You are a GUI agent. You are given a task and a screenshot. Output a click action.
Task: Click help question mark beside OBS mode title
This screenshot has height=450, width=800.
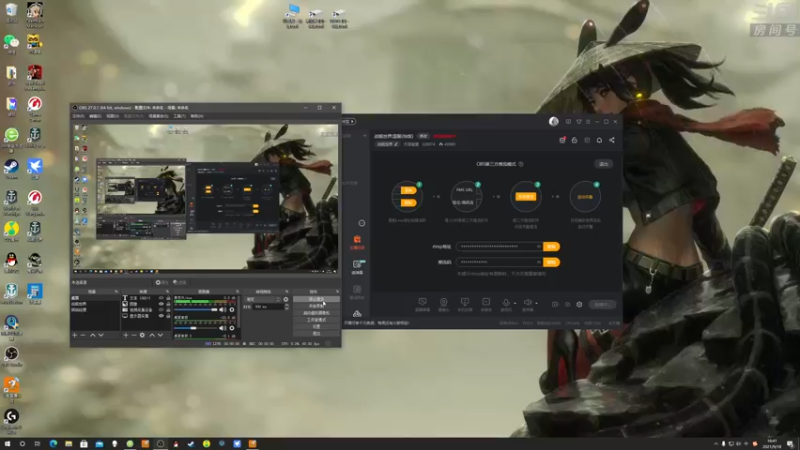tap(521, 164)
